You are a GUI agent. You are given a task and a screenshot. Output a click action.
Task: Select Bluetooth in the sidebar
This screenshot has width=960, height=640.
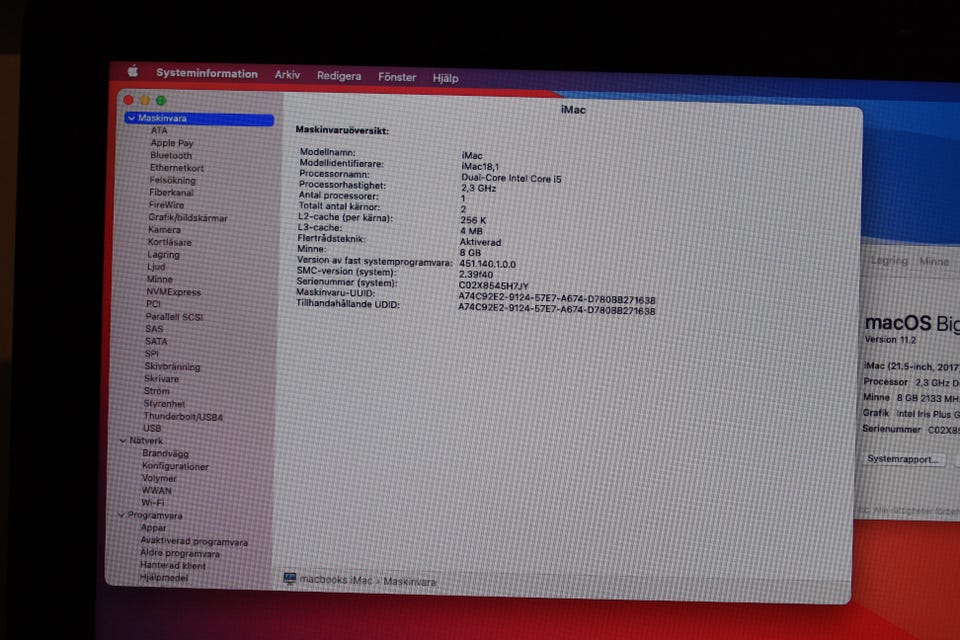[171, 156]
